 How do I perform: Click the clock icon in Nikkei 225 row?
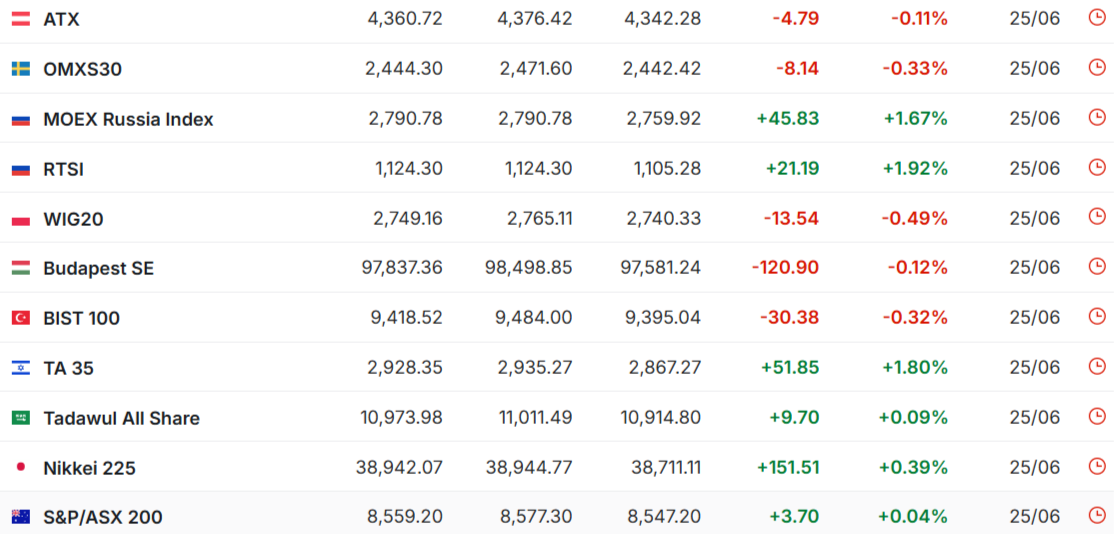click(x=1097, y=466)
